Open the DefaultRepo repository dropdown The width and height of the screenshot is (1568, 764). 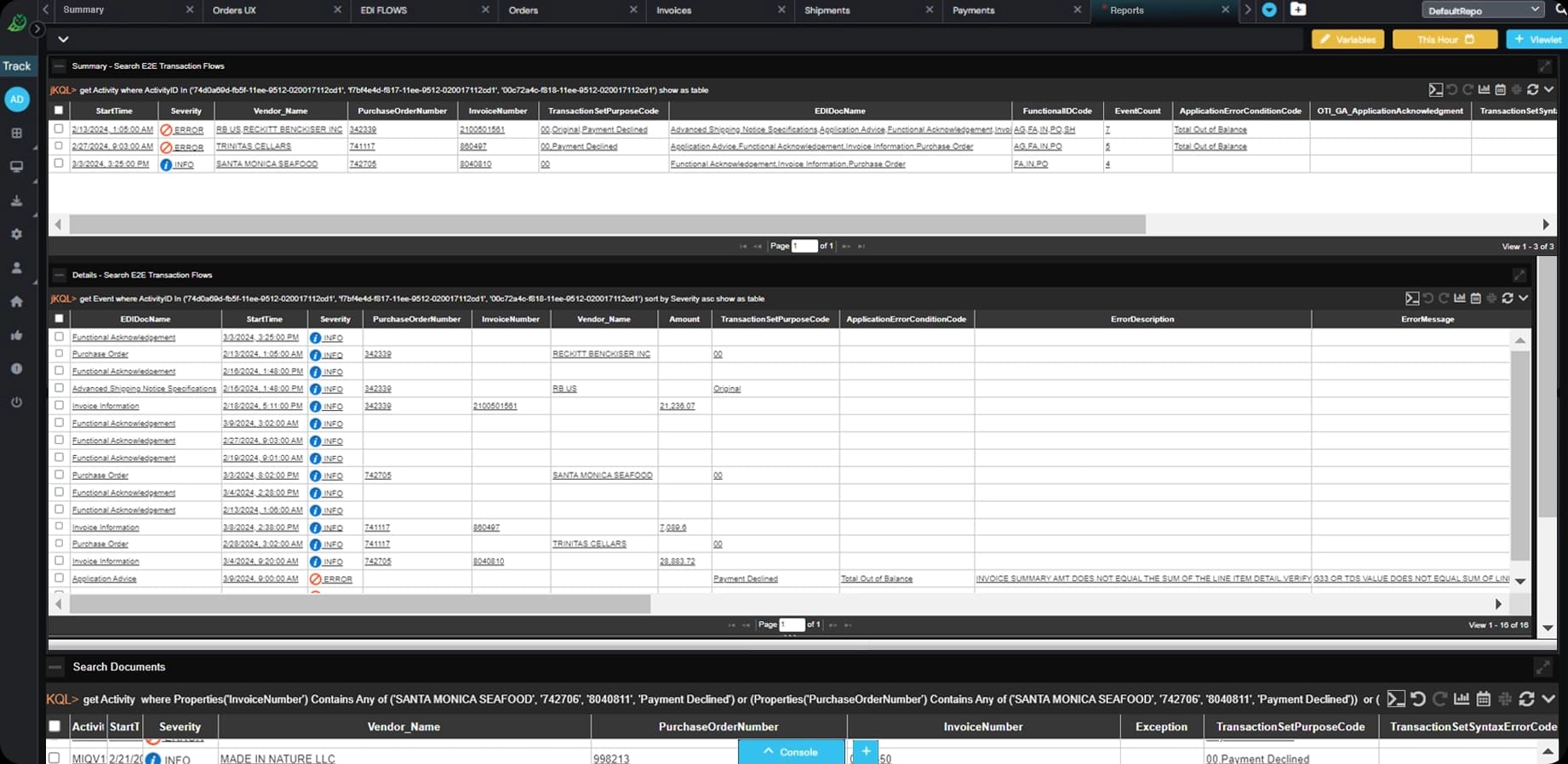1482,10
